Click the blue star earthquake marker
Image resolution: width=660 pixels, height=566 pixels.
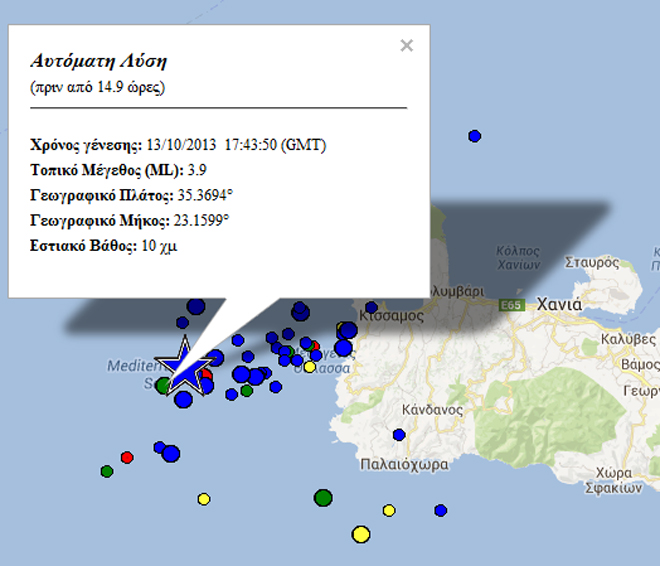(x=186, y=365)
